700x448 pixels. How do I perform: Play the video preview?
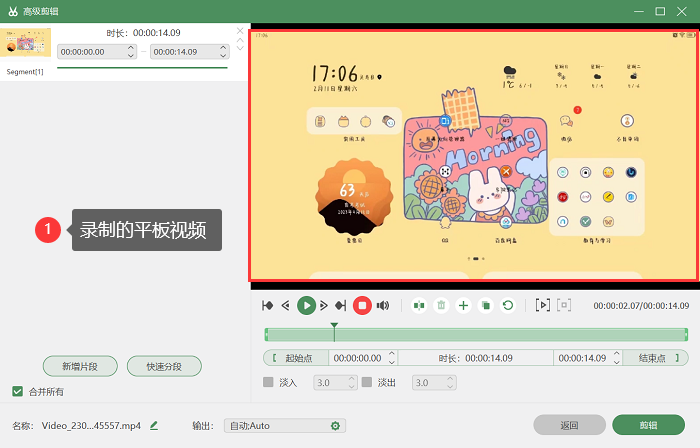(306, 306)
